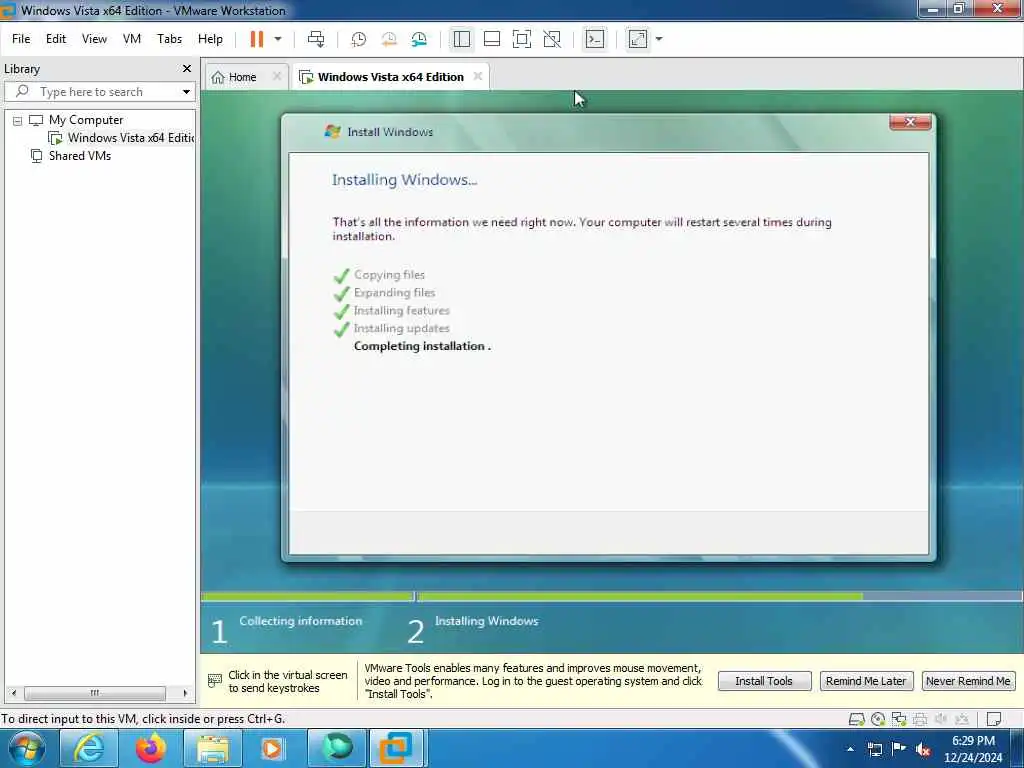Viewport: 1024px width, 768px height.
Task: Click the Unity mode toolbar icon
Action: point(552,39)
